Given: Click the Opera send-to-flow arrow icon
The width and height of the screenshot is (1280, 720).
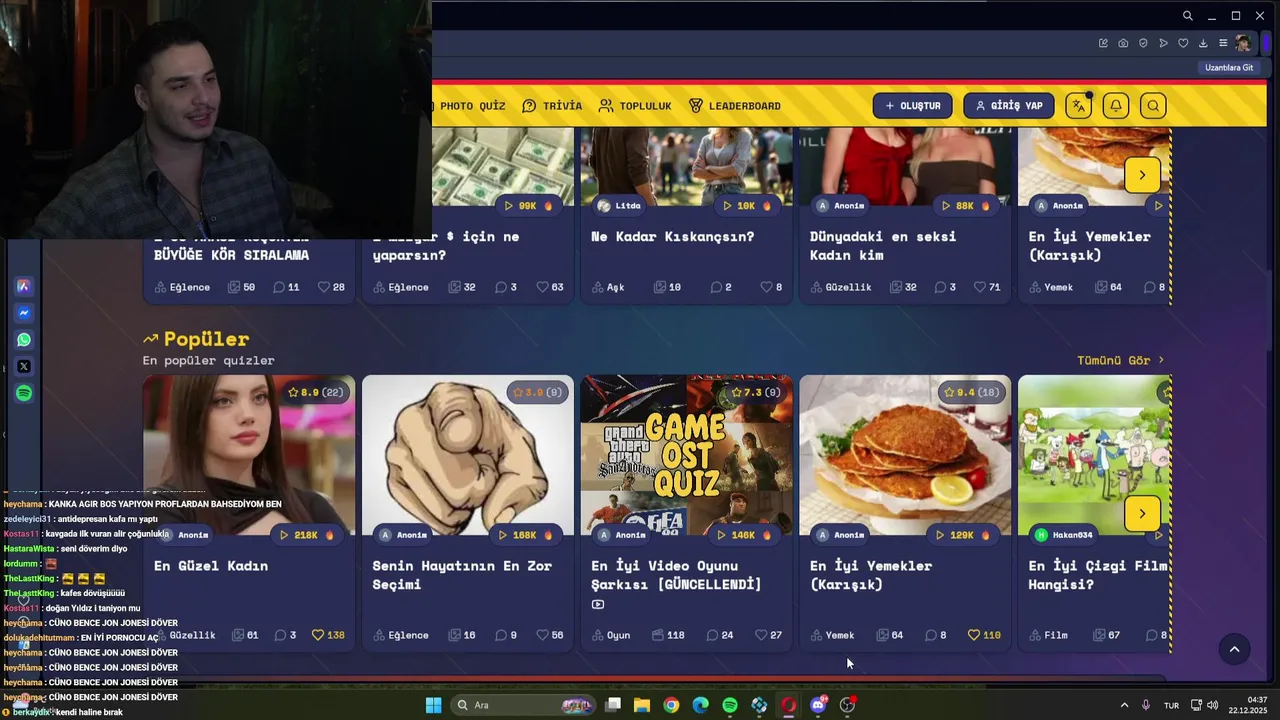Looking at the screenshot, I should click(1163, 43).
